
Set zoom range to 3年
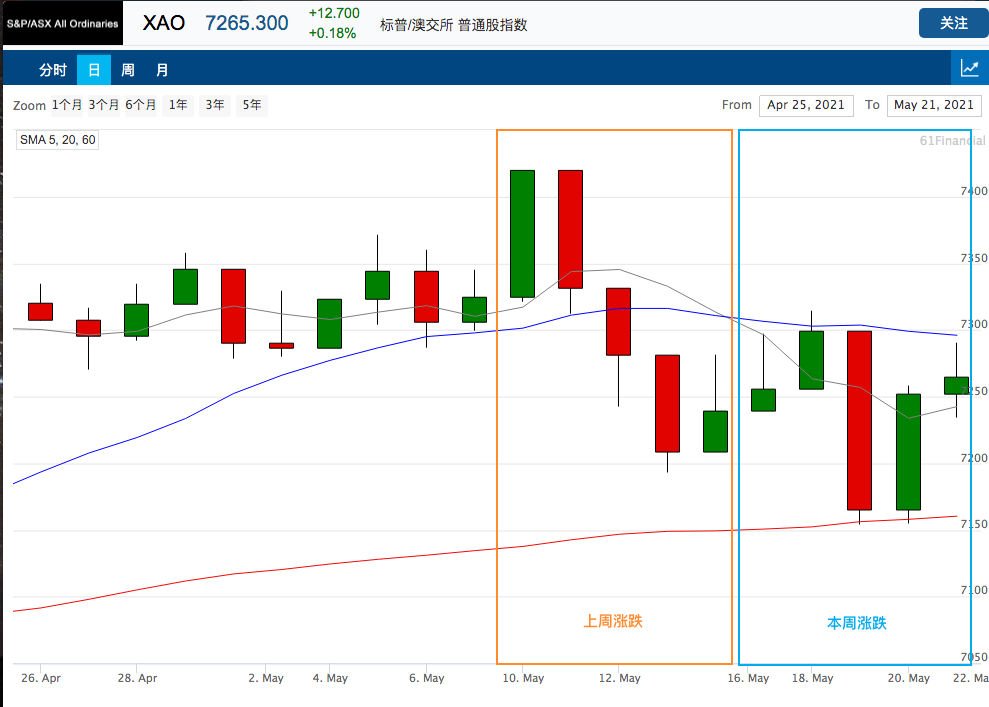coord(214,105)
